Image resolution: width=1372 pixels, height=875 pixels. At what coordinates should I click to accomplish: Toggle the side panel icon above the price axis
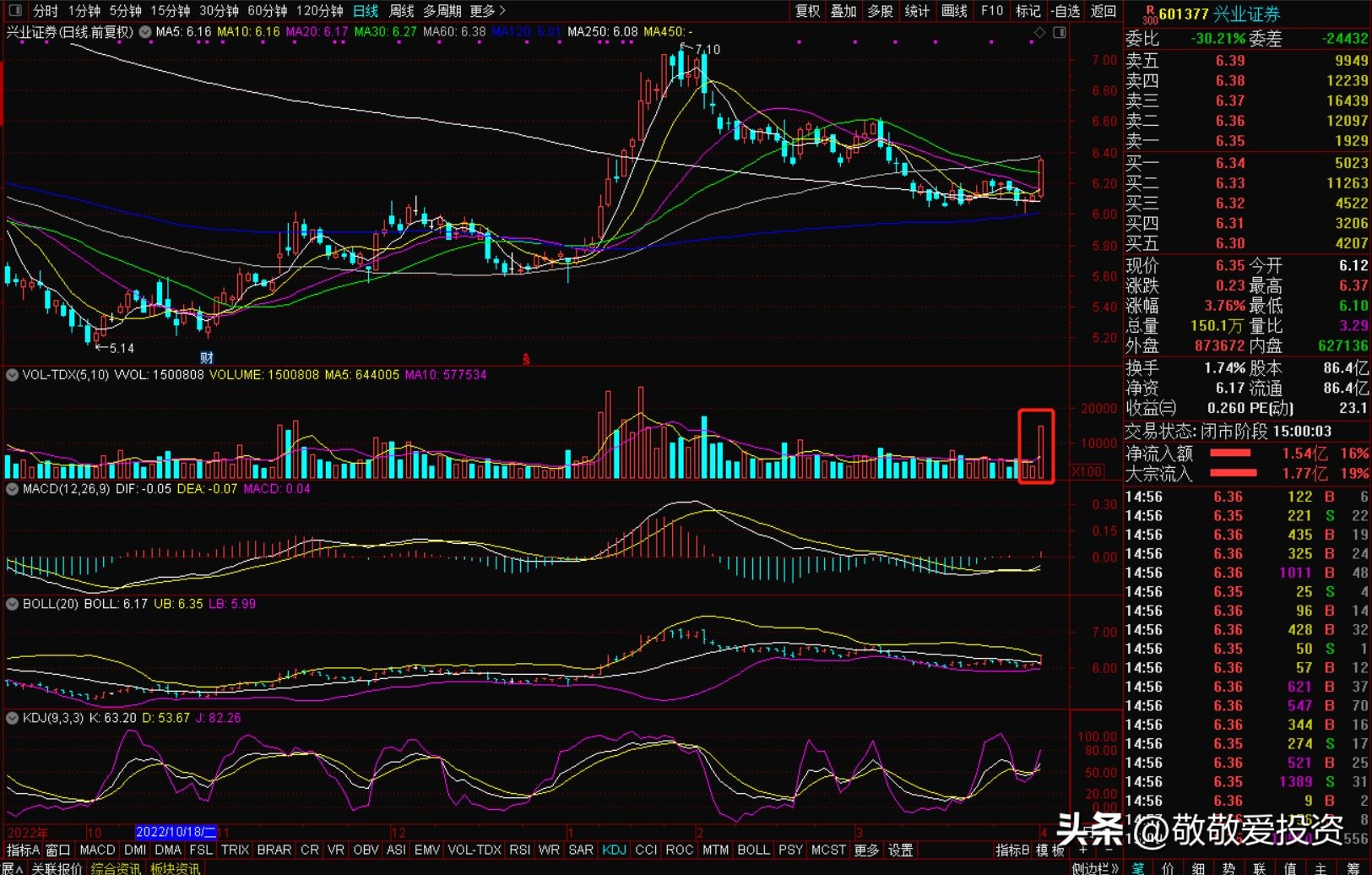tap(1060, 32)
